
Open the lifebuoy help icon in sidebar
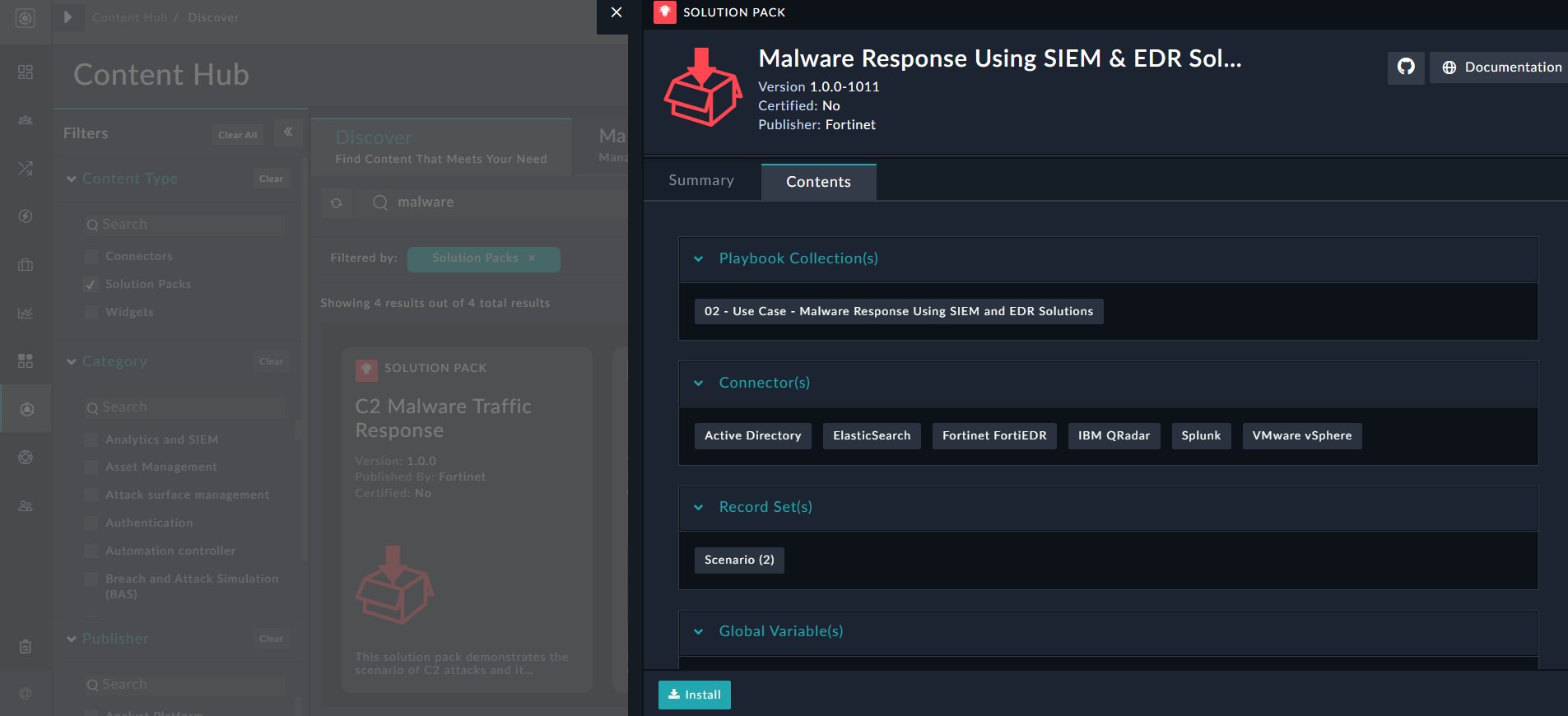click(26, 457)
